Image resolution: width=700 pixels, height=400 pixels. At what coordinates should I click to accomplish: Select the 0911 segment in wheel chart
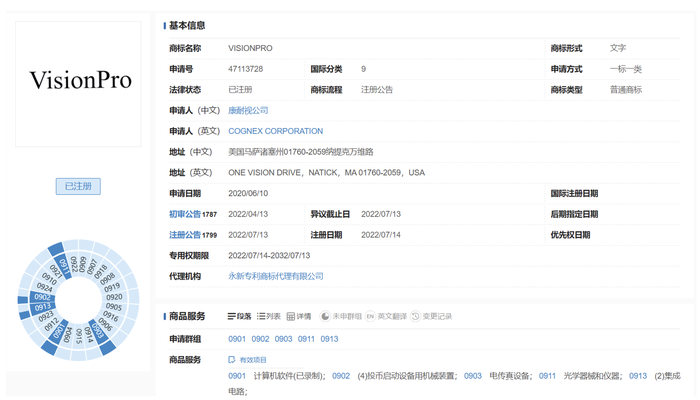(x=64, y=267)
